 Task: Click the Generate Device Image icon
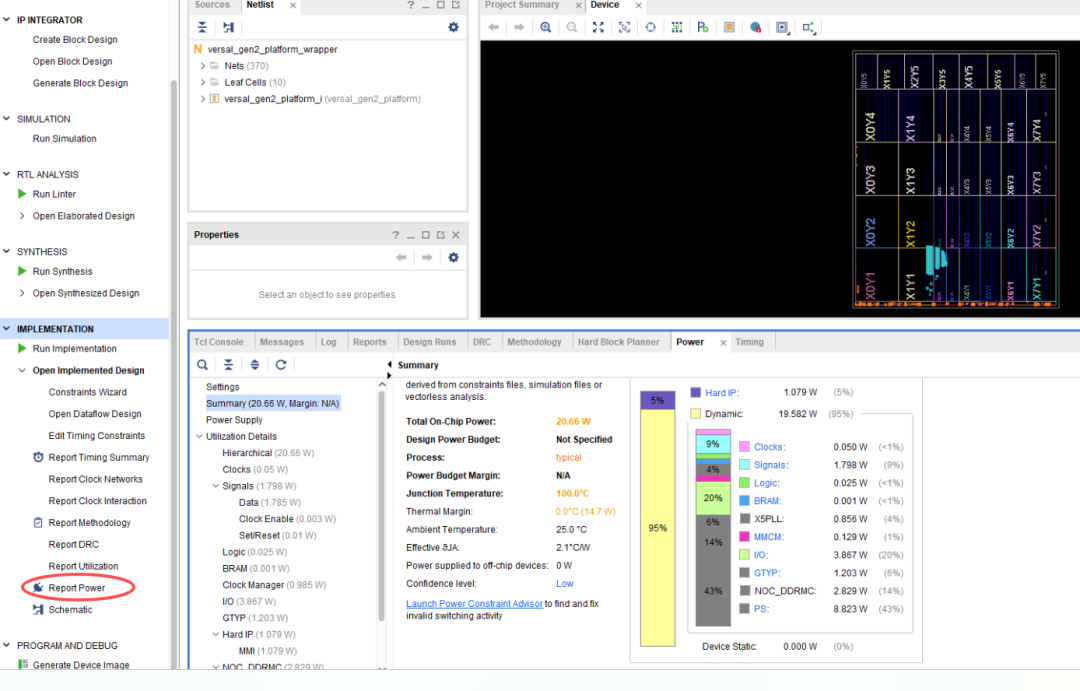pos(23,665)
